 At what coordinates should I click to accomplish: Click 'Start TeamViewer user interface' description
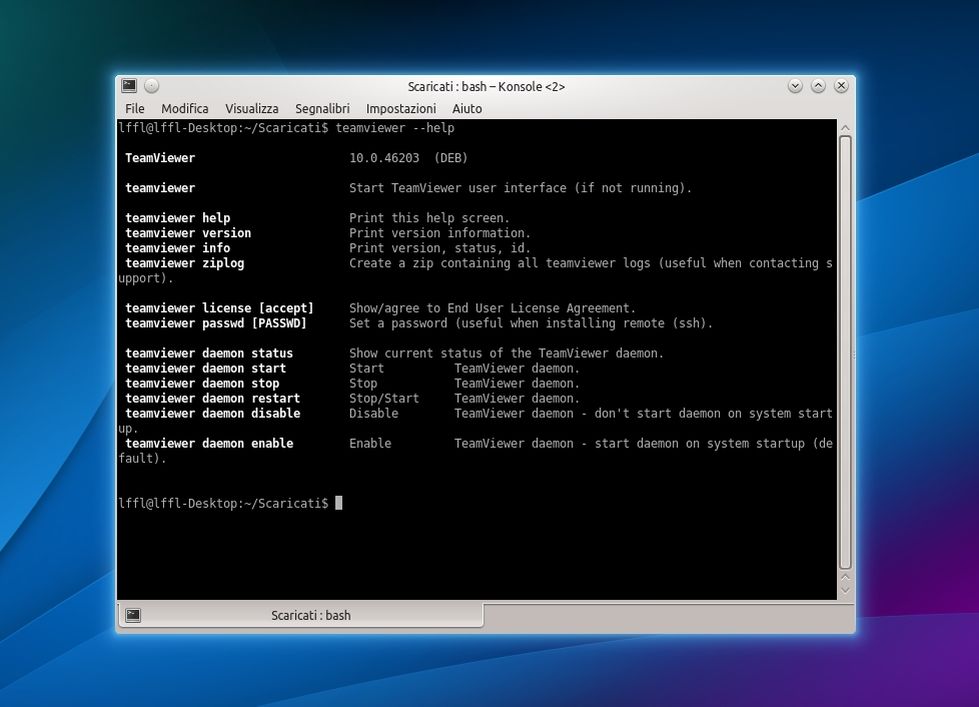coord(520,188)
